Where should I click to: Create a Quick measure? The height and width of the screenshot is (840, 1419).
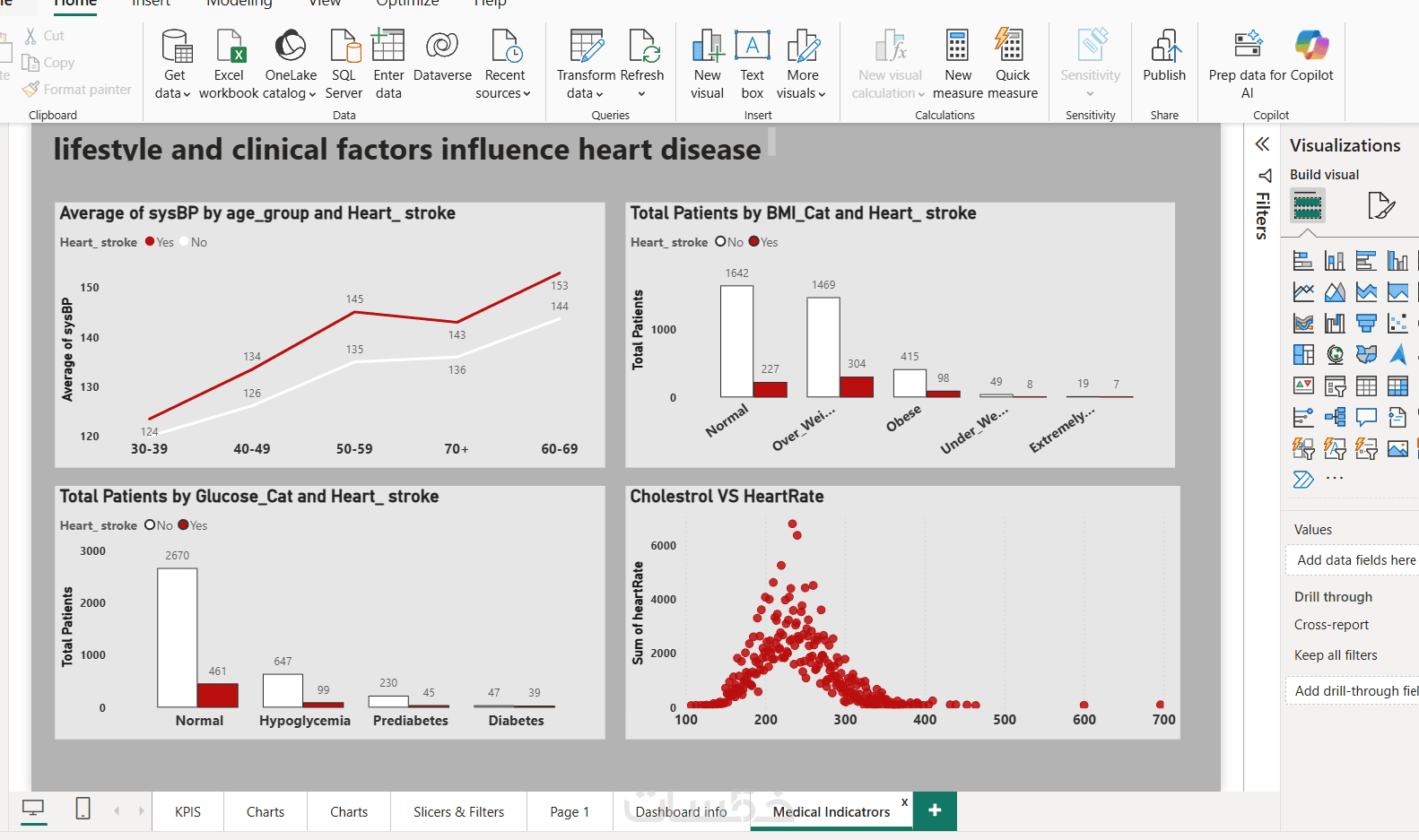pos(1012,64)
